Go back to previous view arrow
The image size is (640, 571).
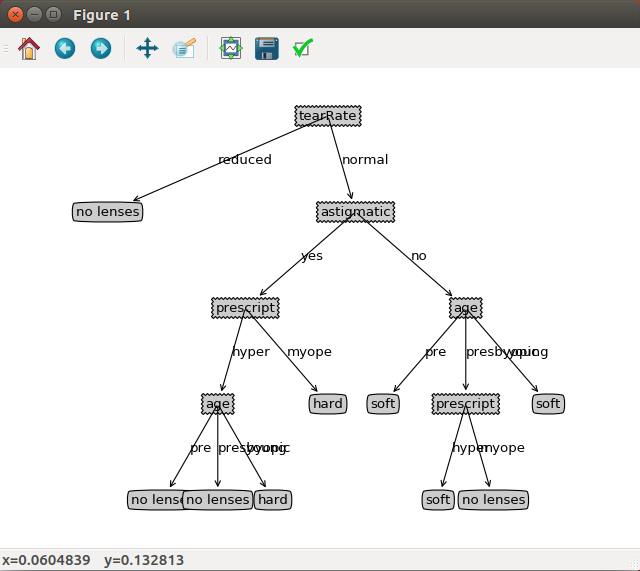pos(65,48)
